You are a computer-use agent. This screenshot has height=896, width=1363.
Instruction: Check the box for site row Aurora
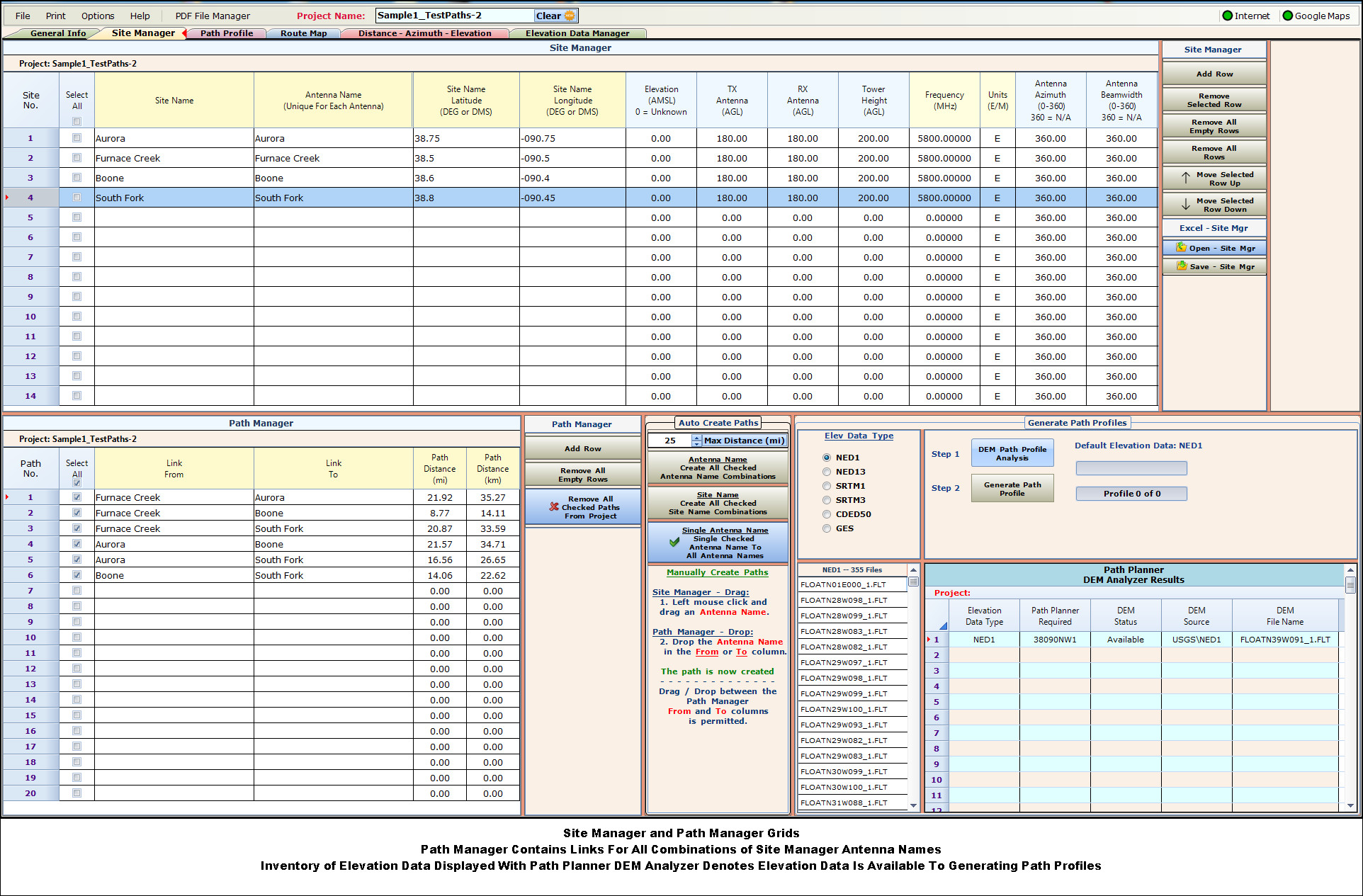tap(77, 138)
